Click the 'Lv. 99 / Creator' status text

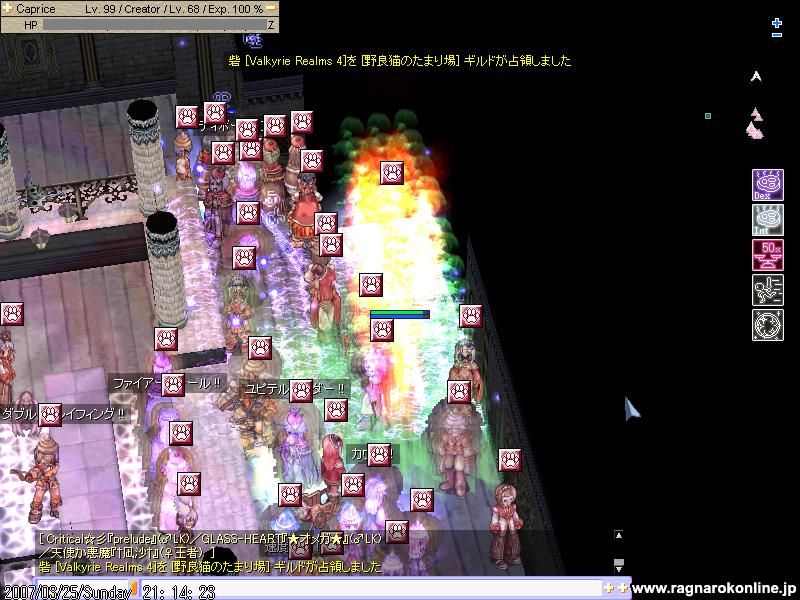pyautogui.click(x=120, y=9)
